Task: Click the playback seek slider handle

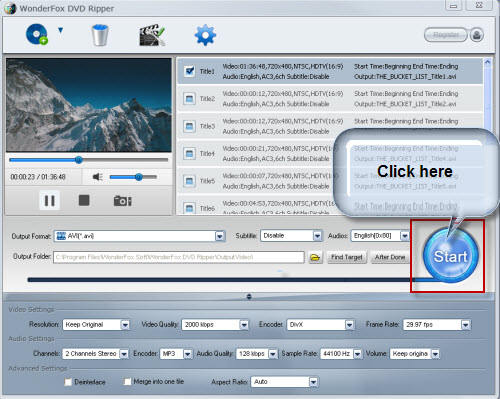Action: (x=79, y=160)
